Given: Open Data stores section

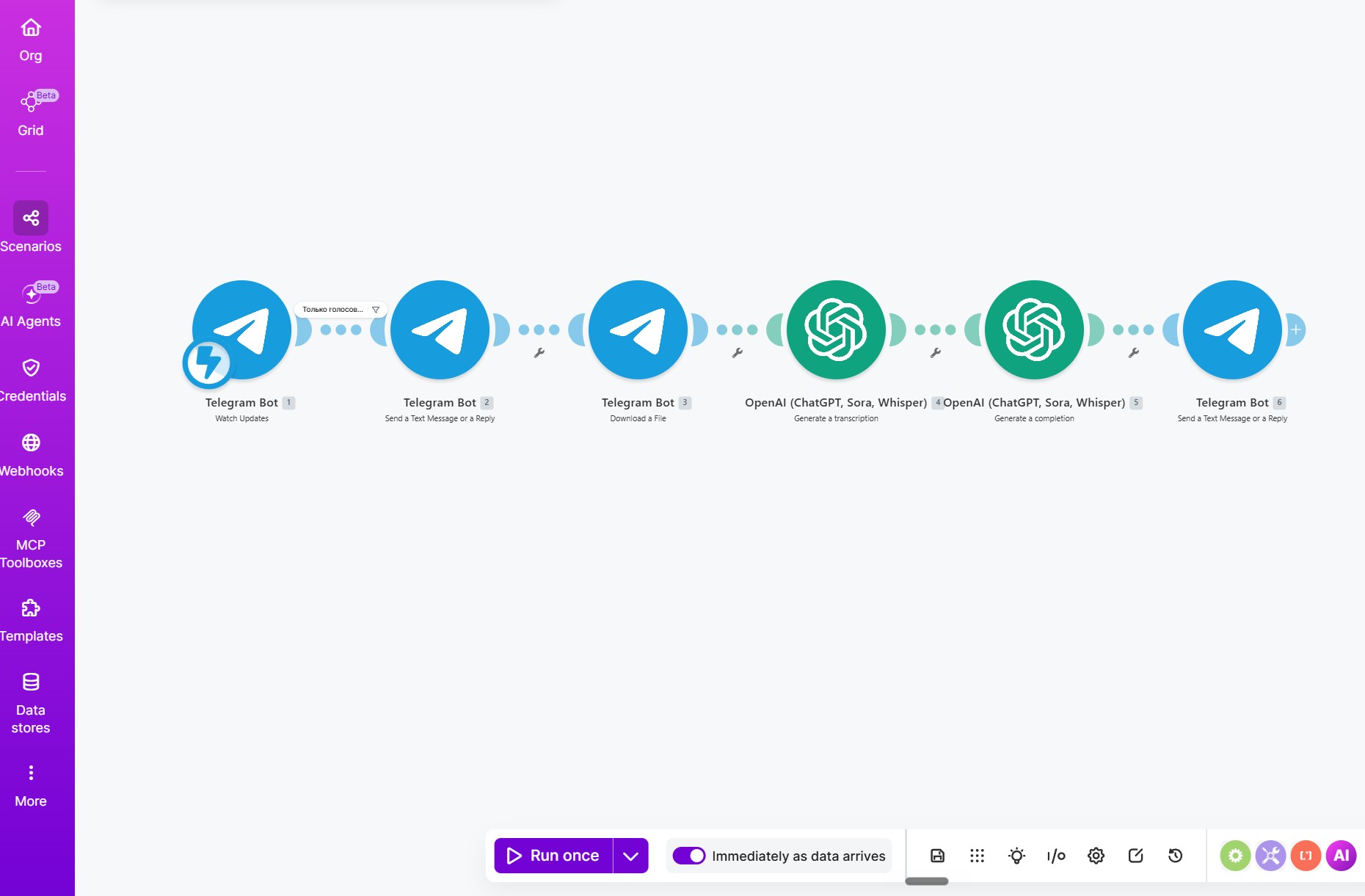Looking at the screenshot, I should [x=31, y=703].
